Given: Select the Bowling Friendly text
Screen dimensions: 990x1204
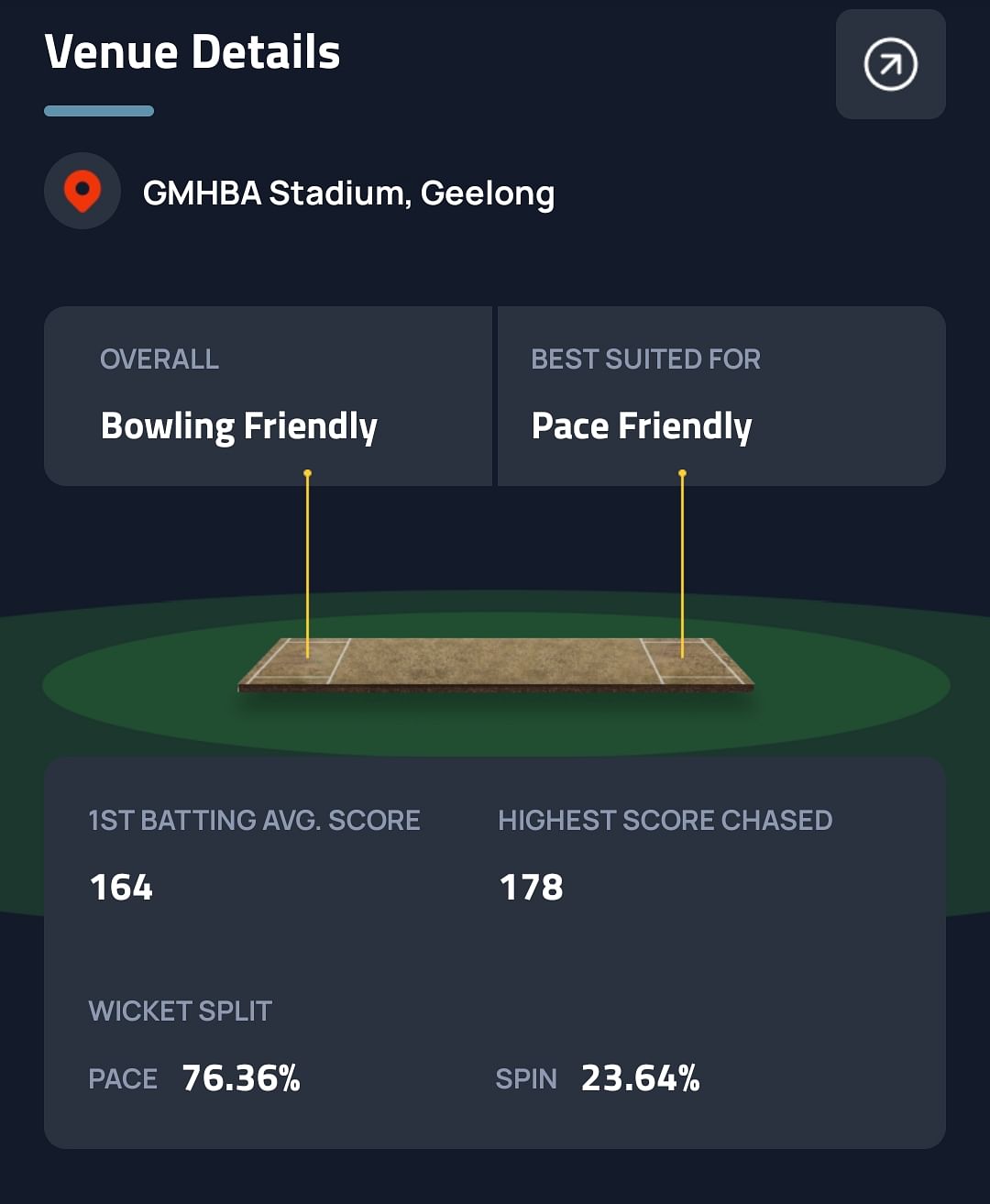Looking at the screenshot, I should pos(239,426).
